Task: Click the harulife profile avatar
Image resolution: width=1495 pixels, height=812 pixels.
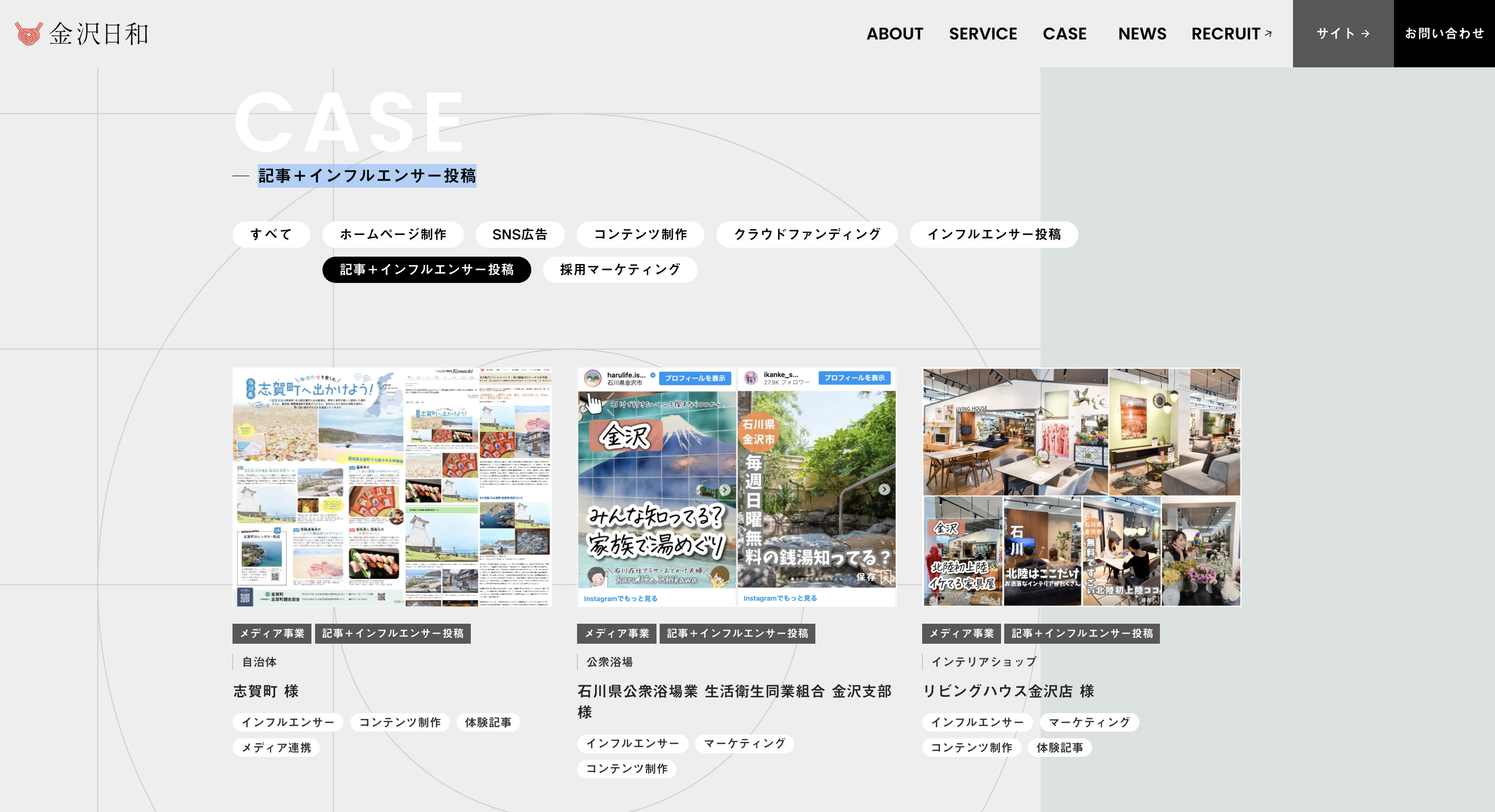Action: [592, 379]
